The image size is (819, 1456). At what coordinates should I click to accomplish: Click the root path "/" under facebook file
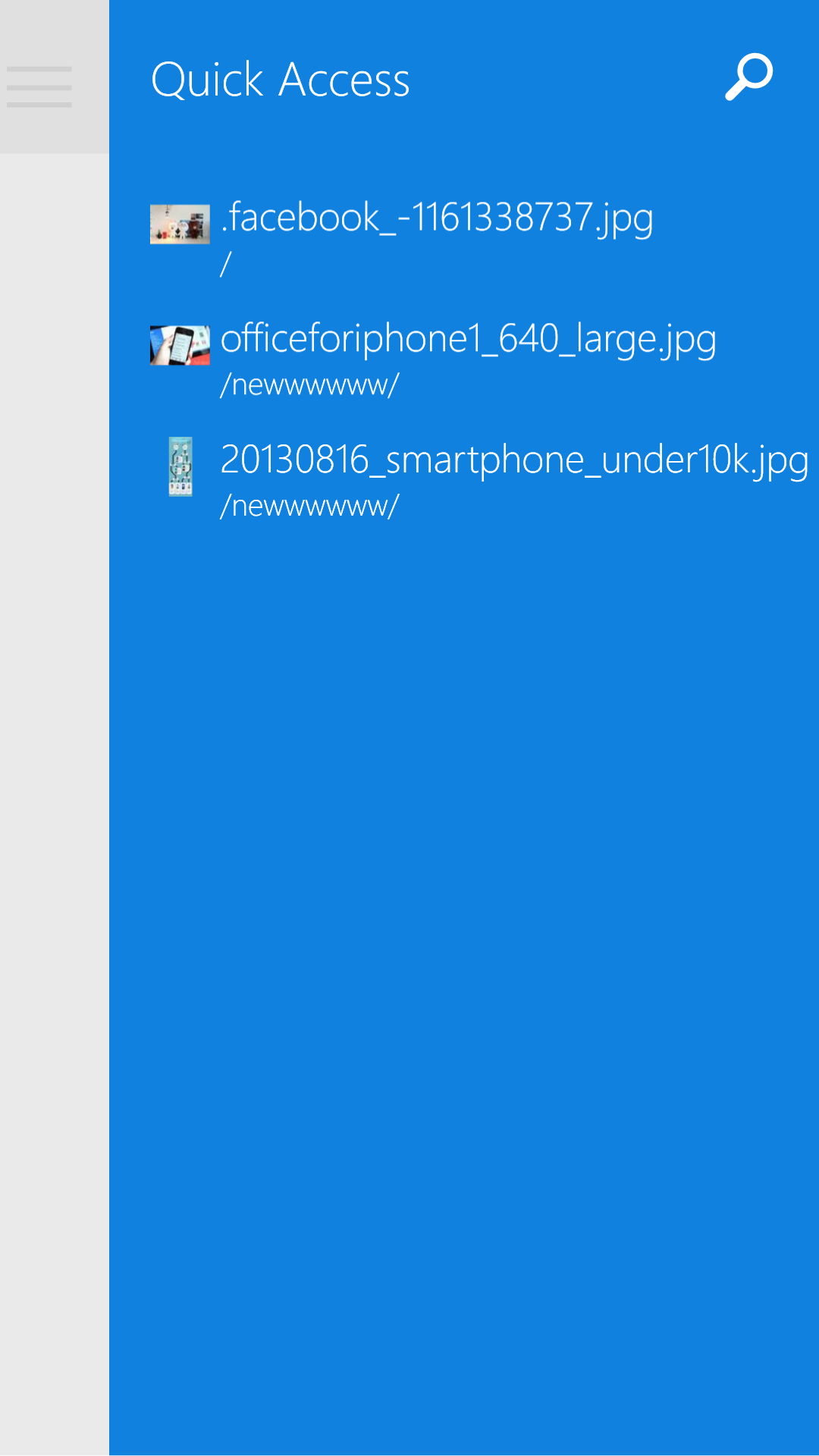(x=225, y=264)
